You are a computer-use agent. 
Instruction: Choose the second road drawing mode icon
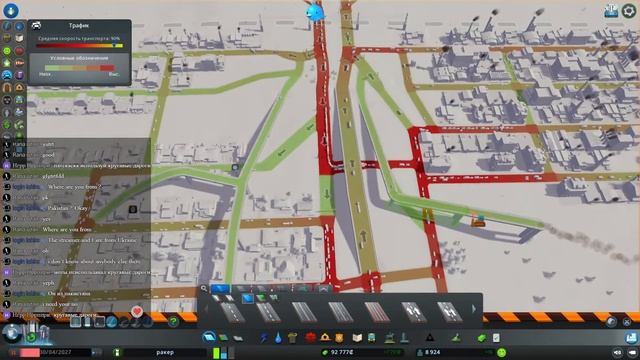230,298
